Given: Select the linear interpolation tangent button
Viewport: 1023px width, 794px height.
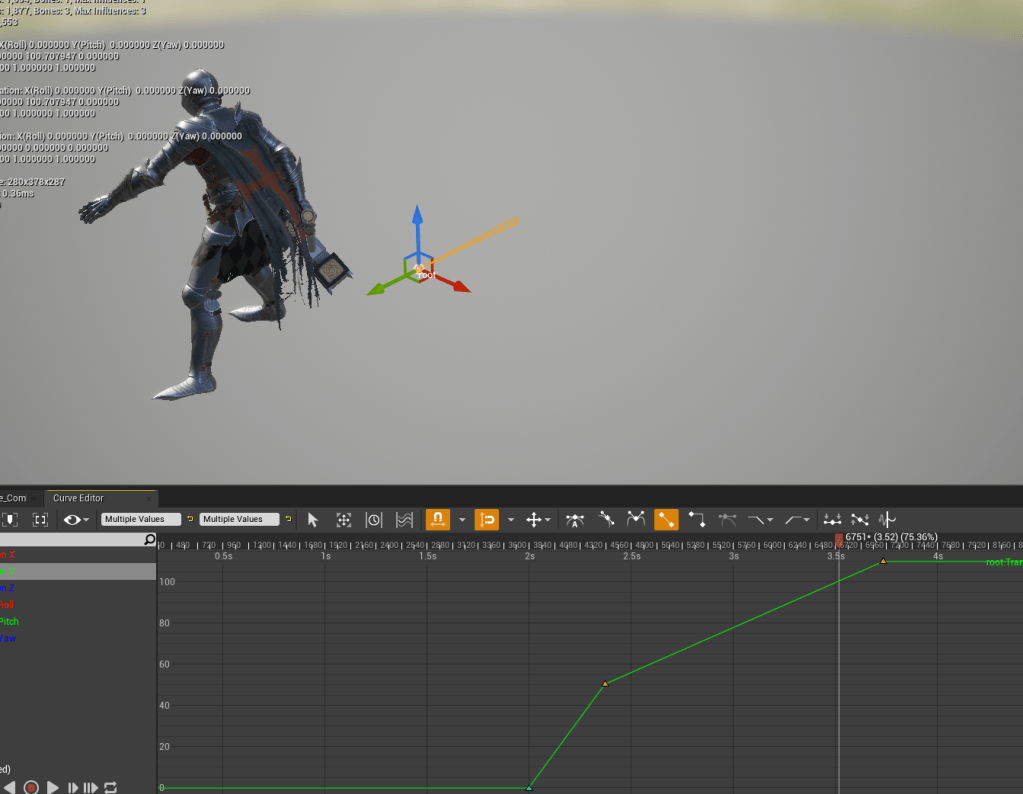Looking at the screenshot, I should tap(666, 520).
